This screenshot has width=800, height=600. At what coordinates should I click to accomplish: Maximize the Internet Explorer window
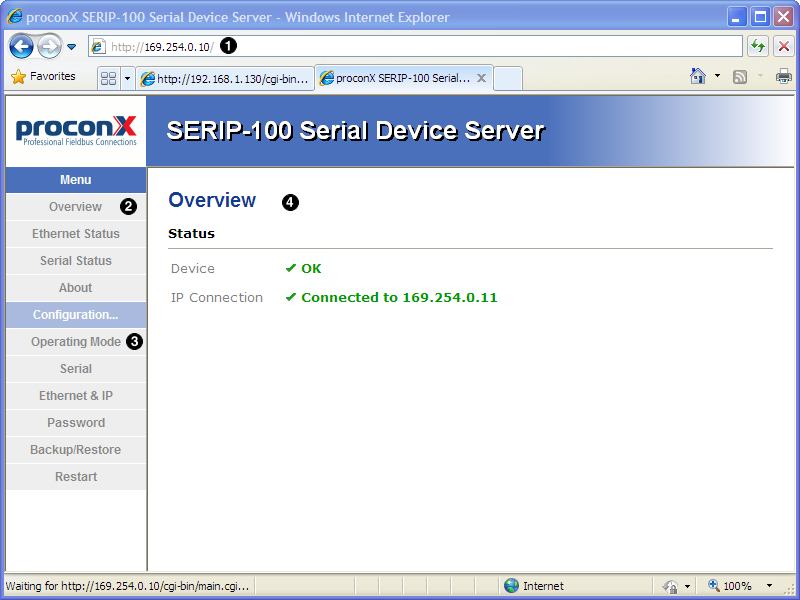(760, 17)
